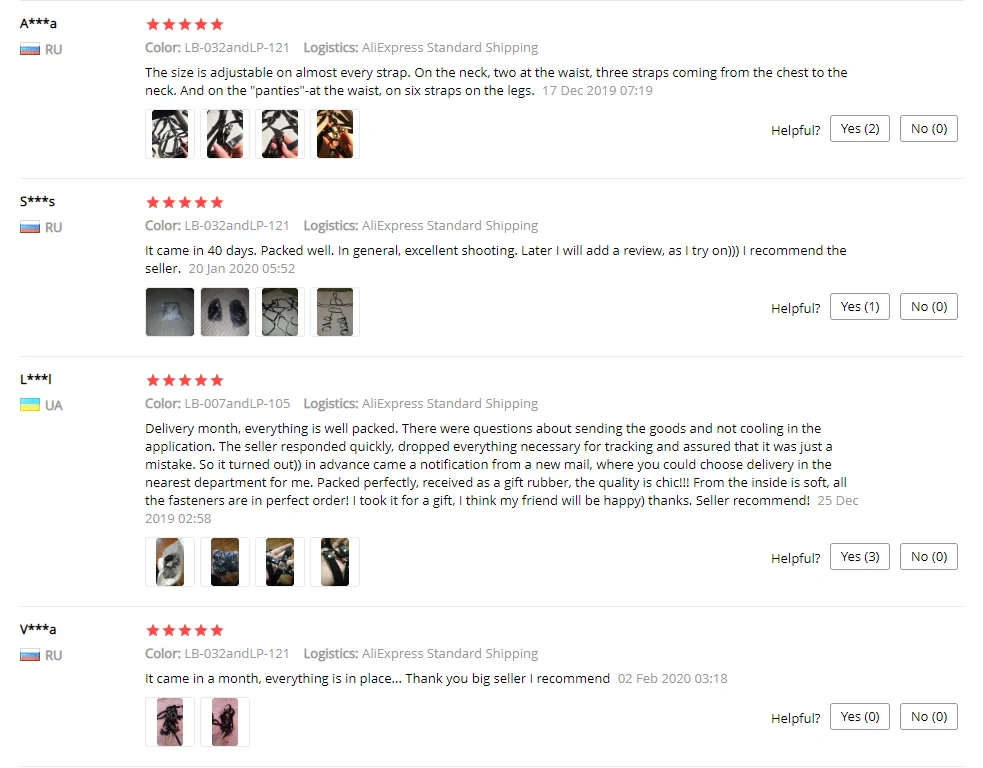Click the Russia flag next to A***a
The width and height of the screenshot is (983, 768).
click(x=29, y=49)
